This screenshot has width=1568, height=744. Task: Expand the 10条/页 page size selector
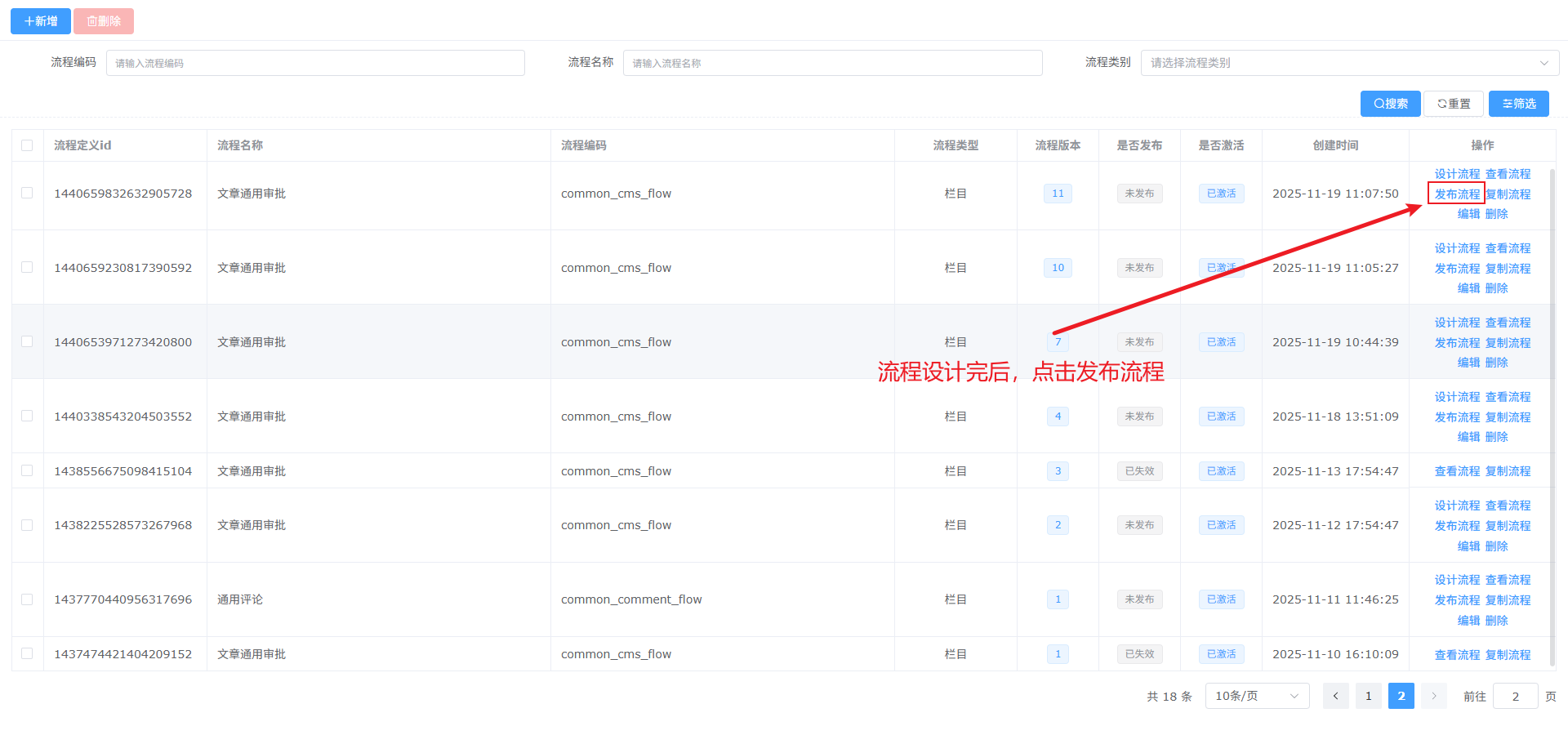(x=1257, y=696)
